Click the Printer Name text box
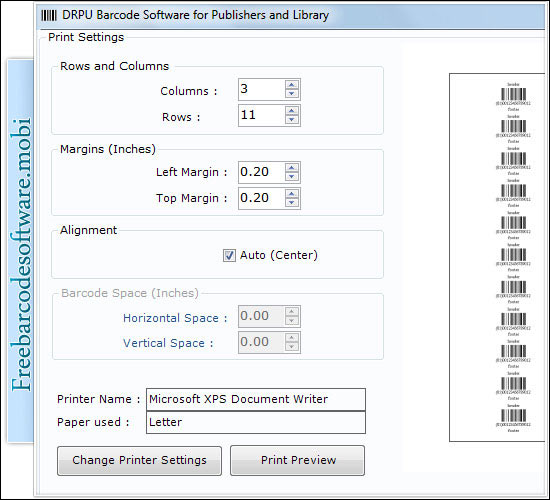The height and width of the screenshot is (500, 550). pos(256,399)
